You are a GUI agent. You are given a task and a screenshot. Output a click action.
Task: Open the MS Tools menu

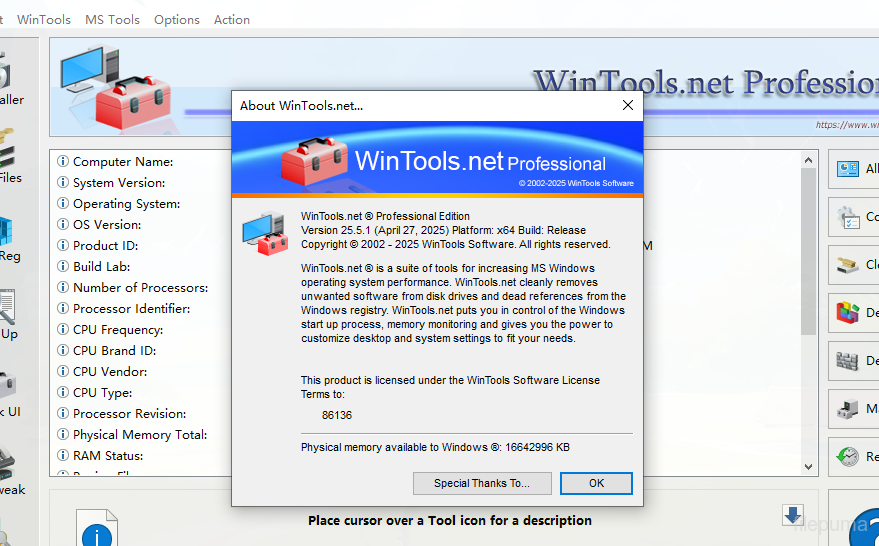[112, 20]
